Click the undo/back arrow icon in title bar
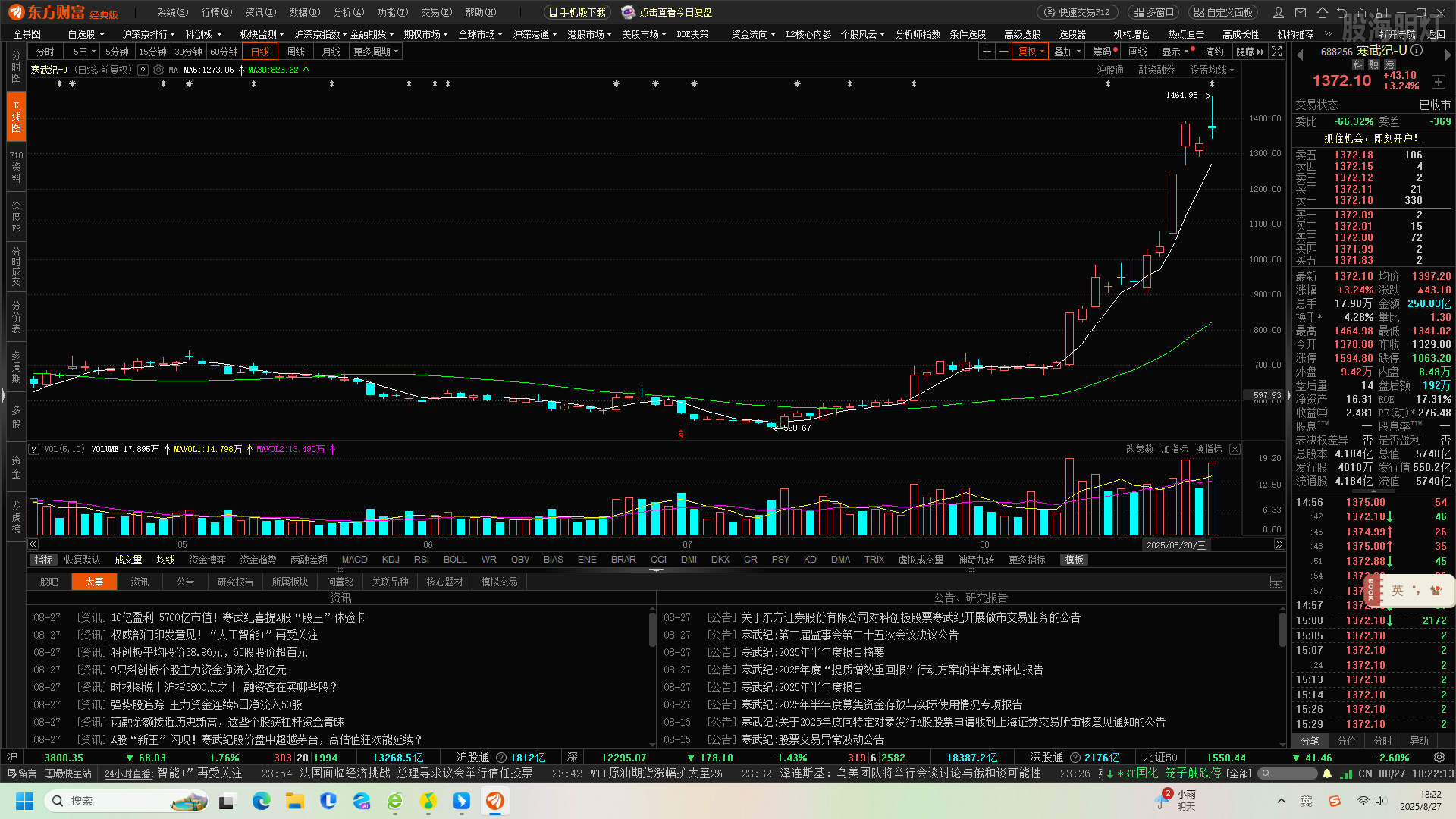 coord(1342,12)
